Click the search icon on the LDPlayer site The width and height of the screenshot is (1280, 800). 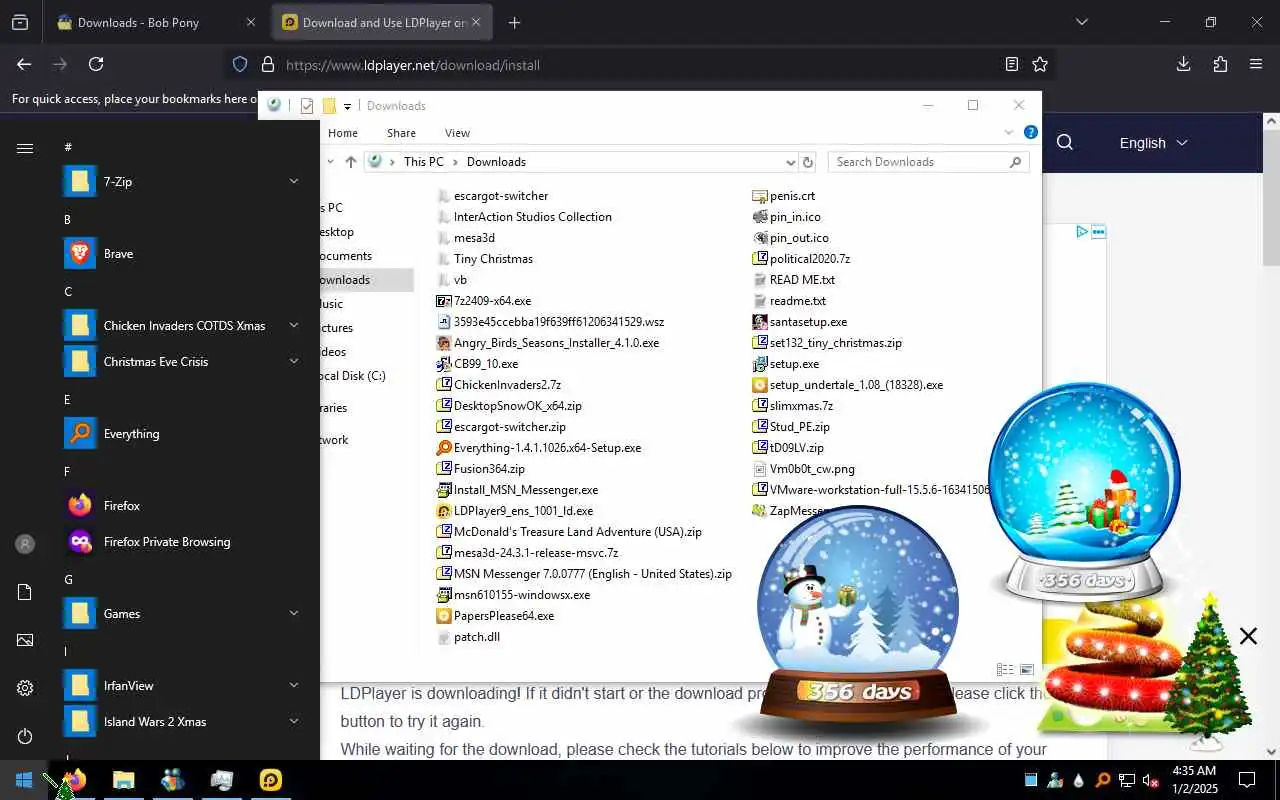tap(1065, 143)
